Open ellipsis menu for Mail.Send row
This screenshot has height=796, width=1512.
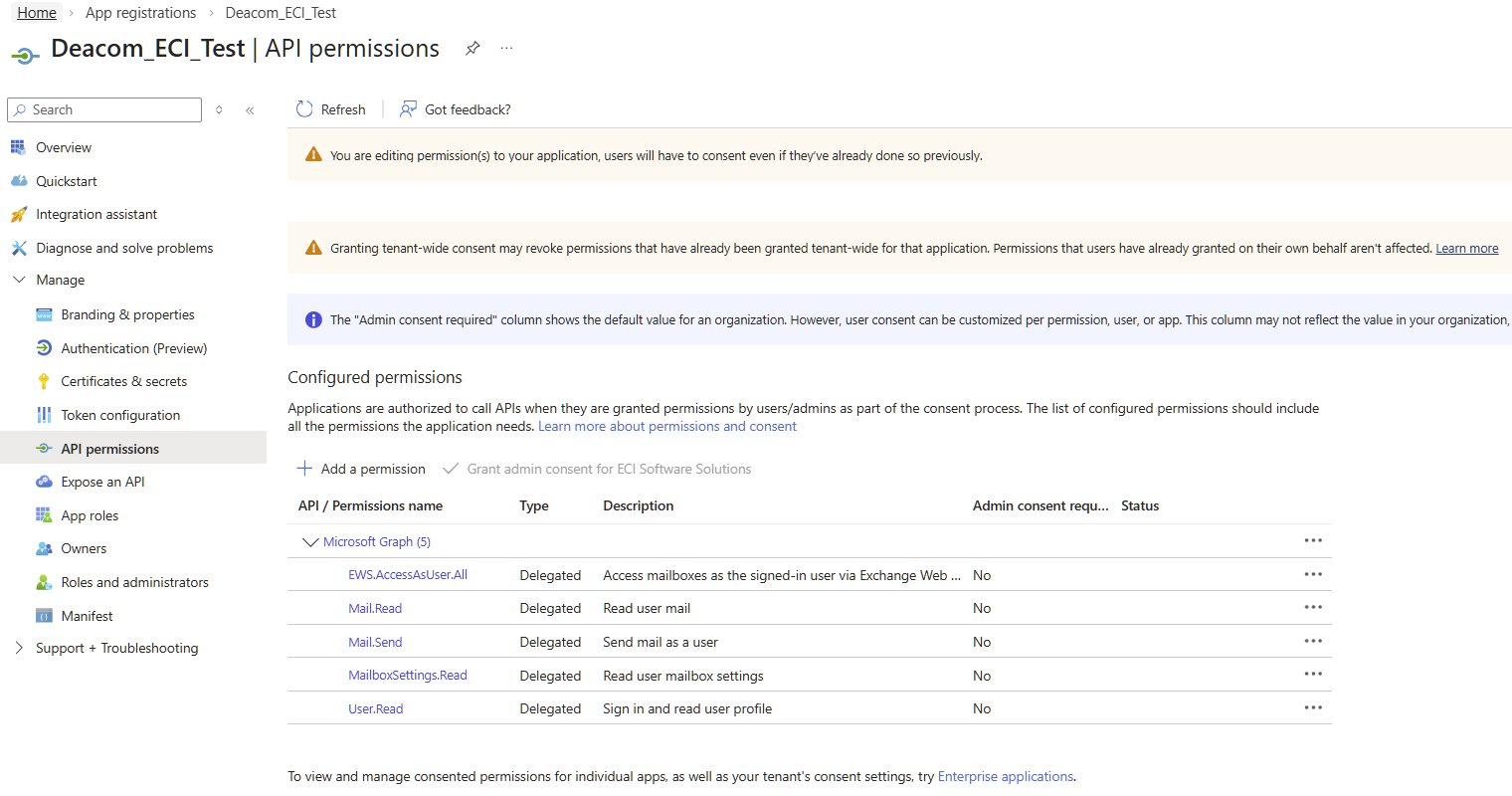point(1313,641)
